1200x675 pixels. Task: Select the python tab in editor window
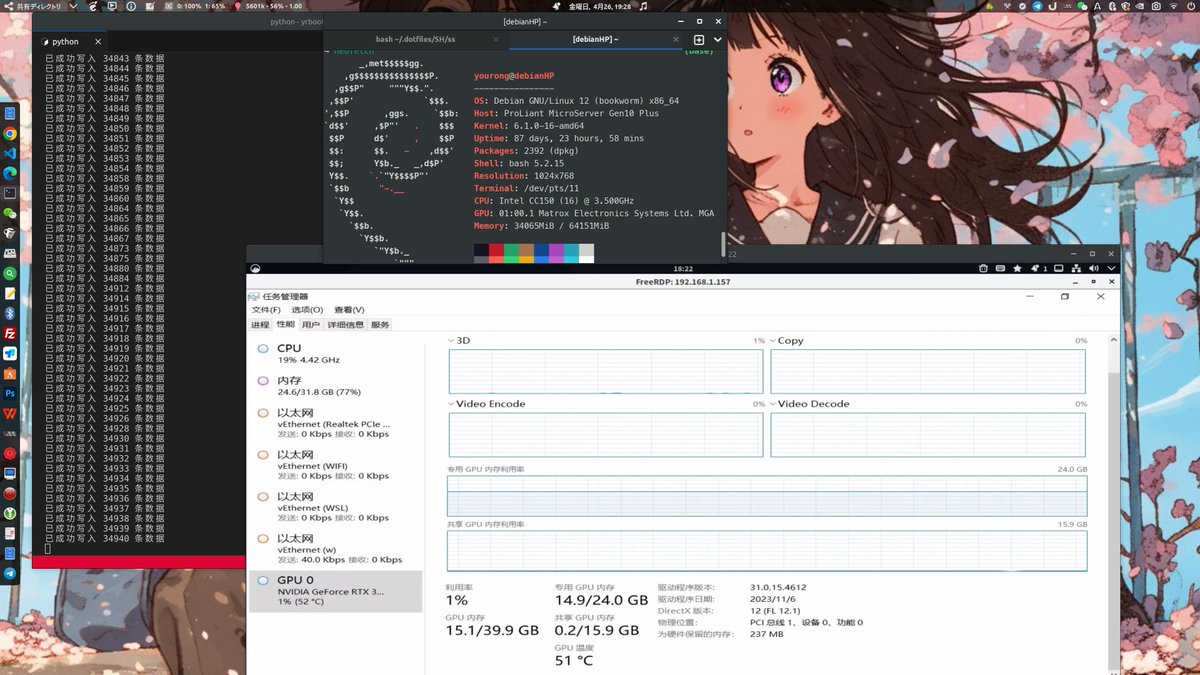pyautogui.click(x=65, y=42)
